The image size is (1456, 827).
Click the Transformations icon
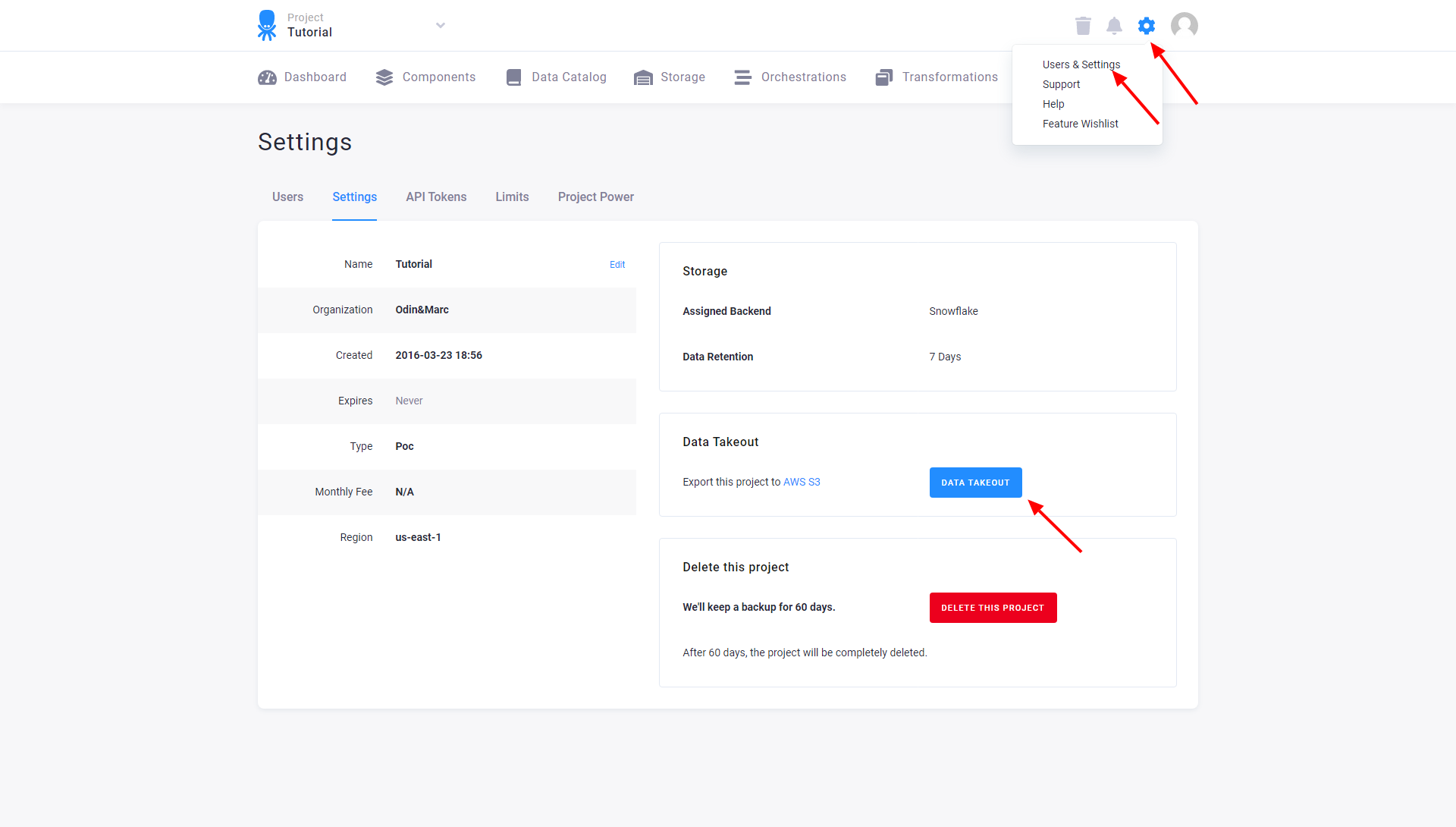pyautogui.click(x=884, y=77)
